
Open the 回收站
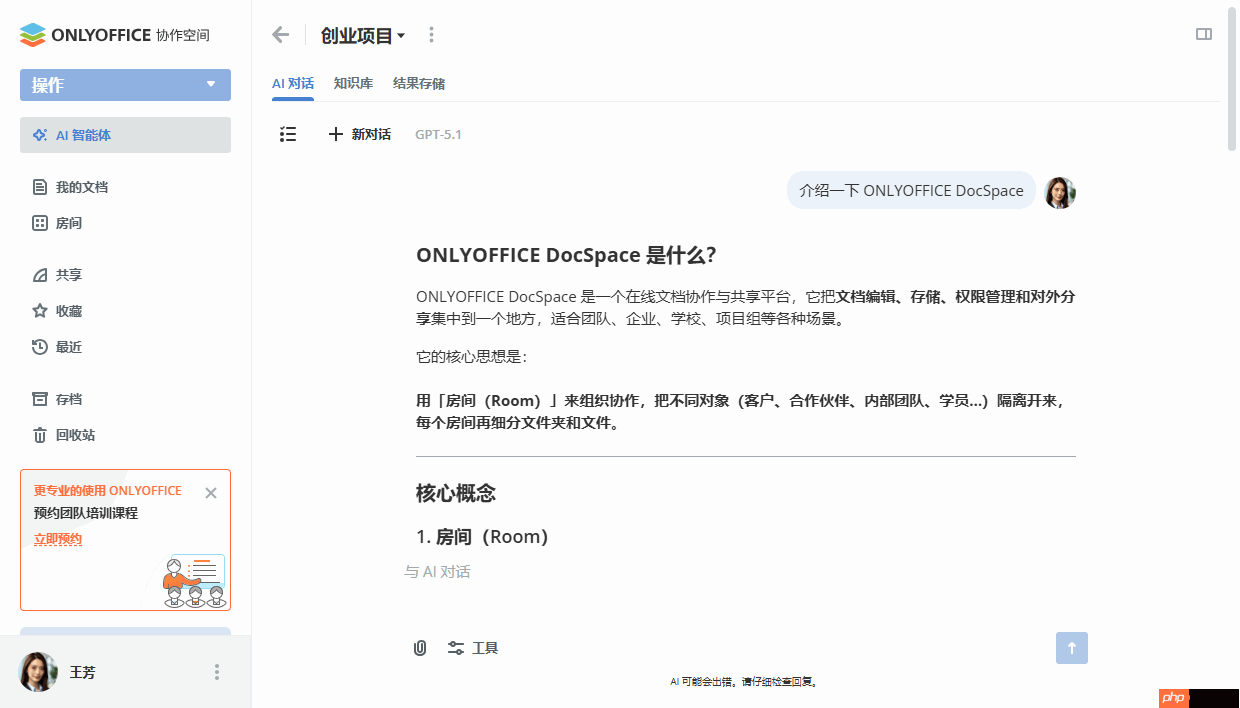pos(80,435)
